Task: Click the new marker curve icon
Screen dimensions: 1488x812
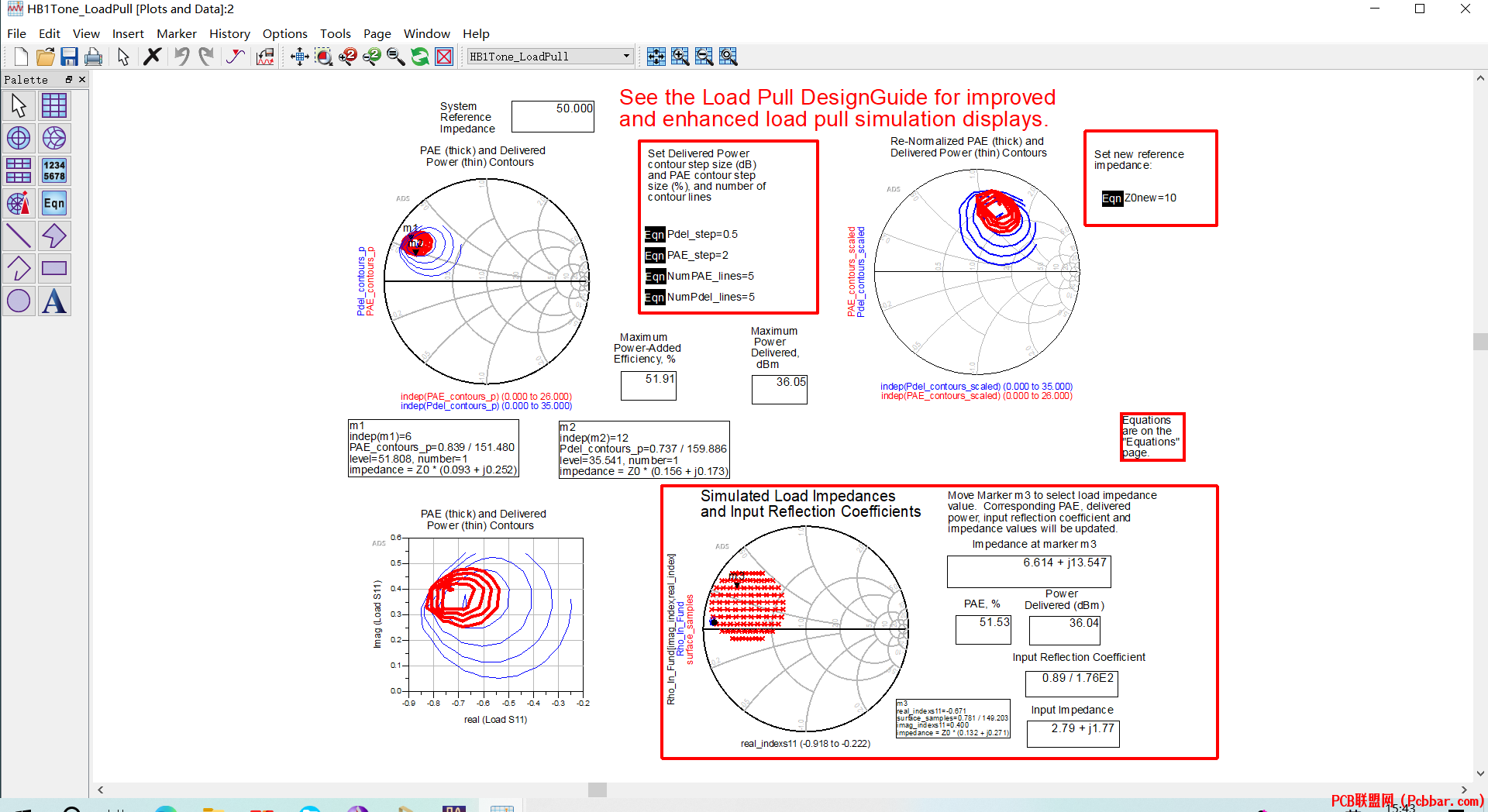Action: tap(236, 57)
